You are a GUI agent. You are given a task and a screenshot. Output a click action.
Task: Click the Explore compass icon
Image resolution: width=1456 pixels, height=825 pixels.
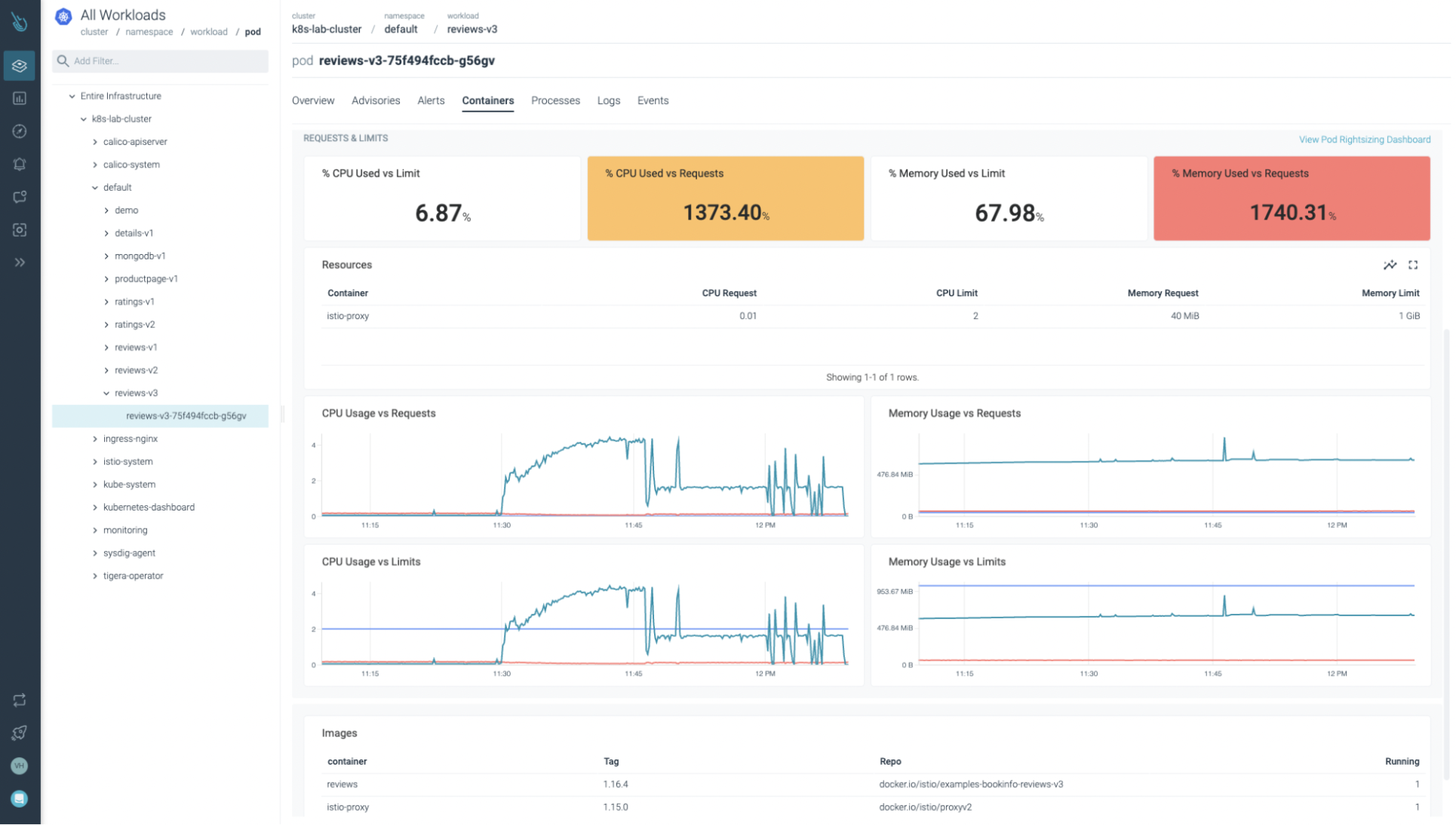click(x=20, y=131)
